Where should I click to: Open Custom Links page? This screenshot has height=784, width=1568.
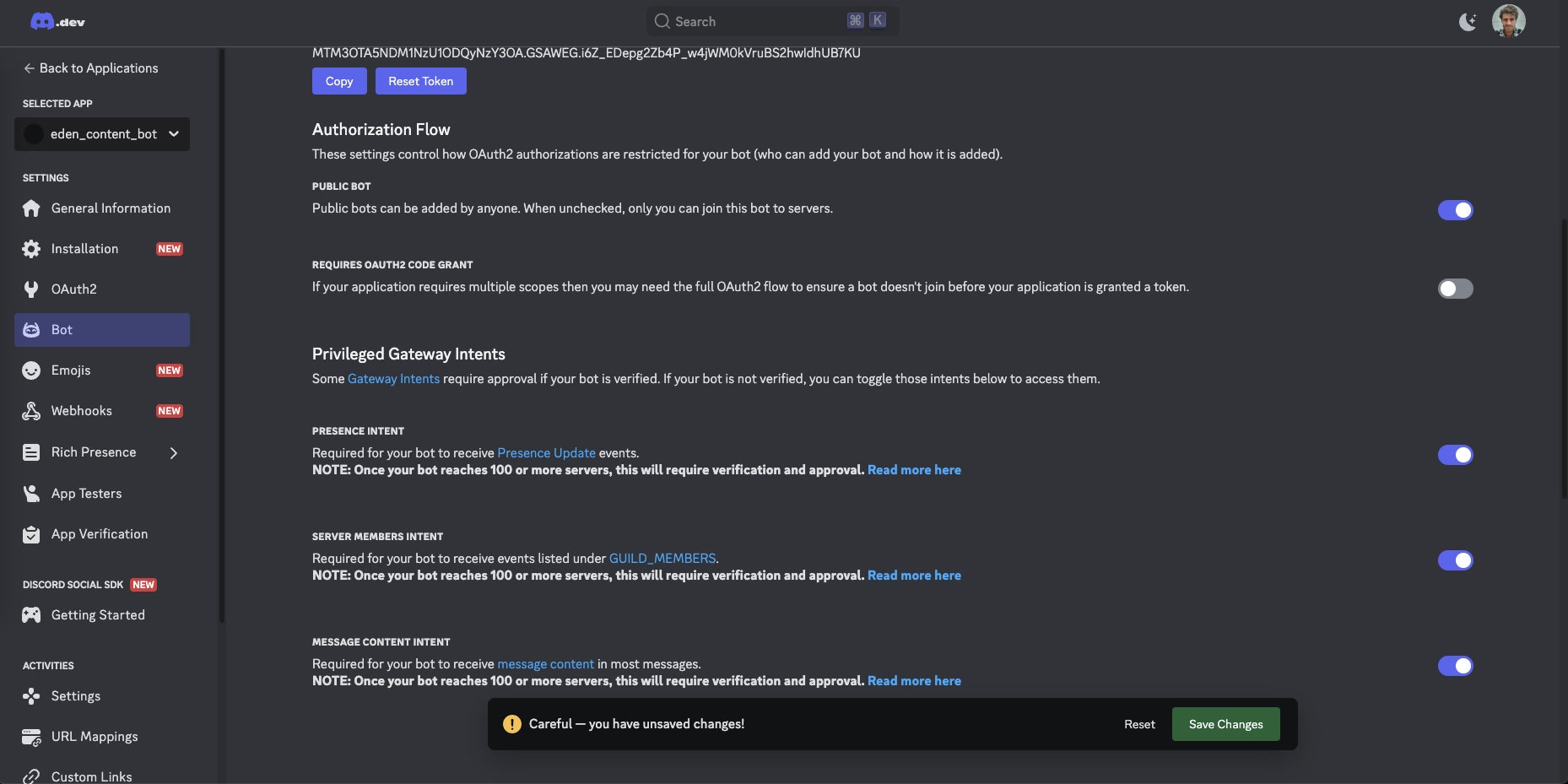102,776
